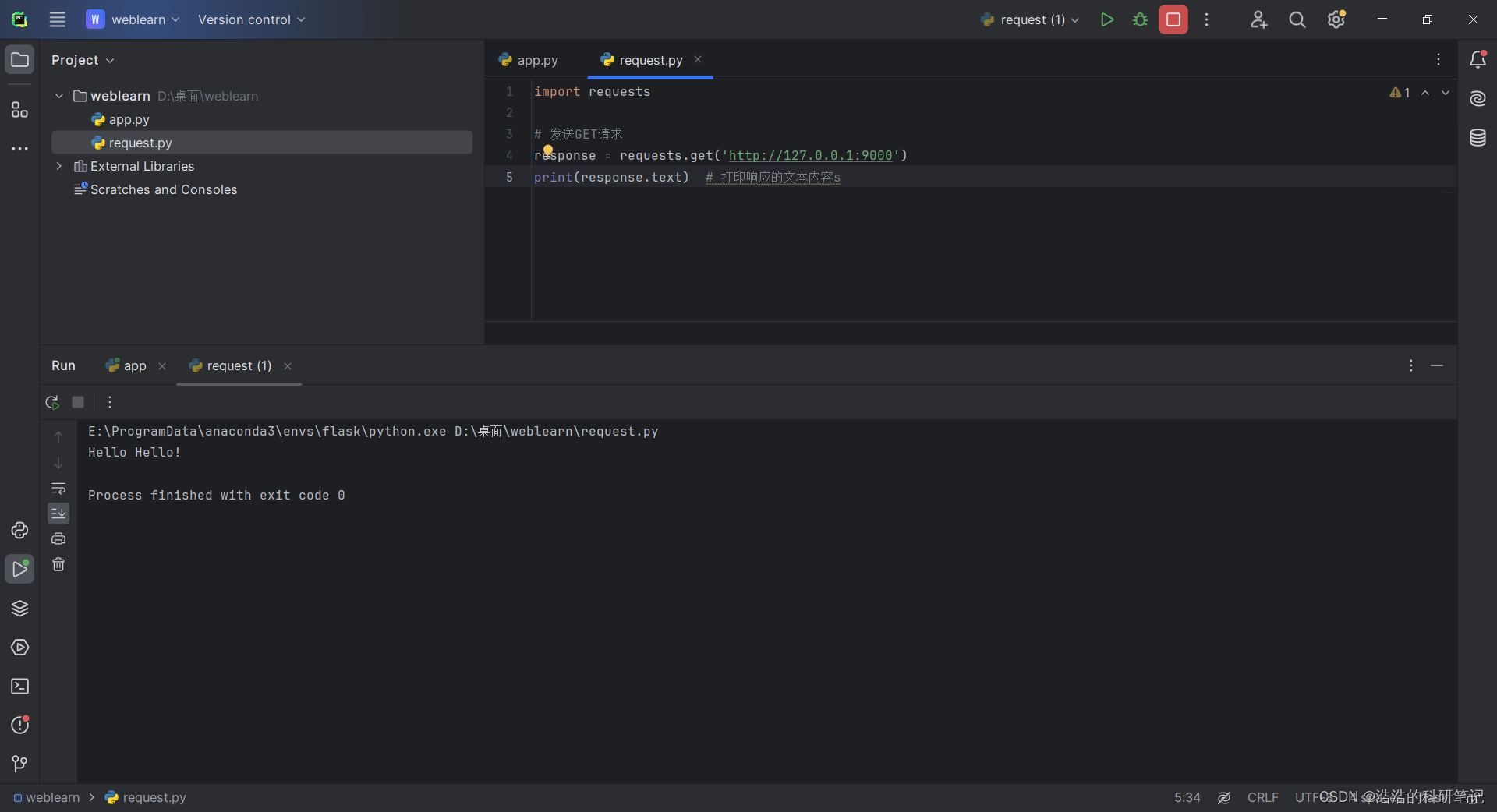Open more tool windows ellipsis

(x=19, y=148)
